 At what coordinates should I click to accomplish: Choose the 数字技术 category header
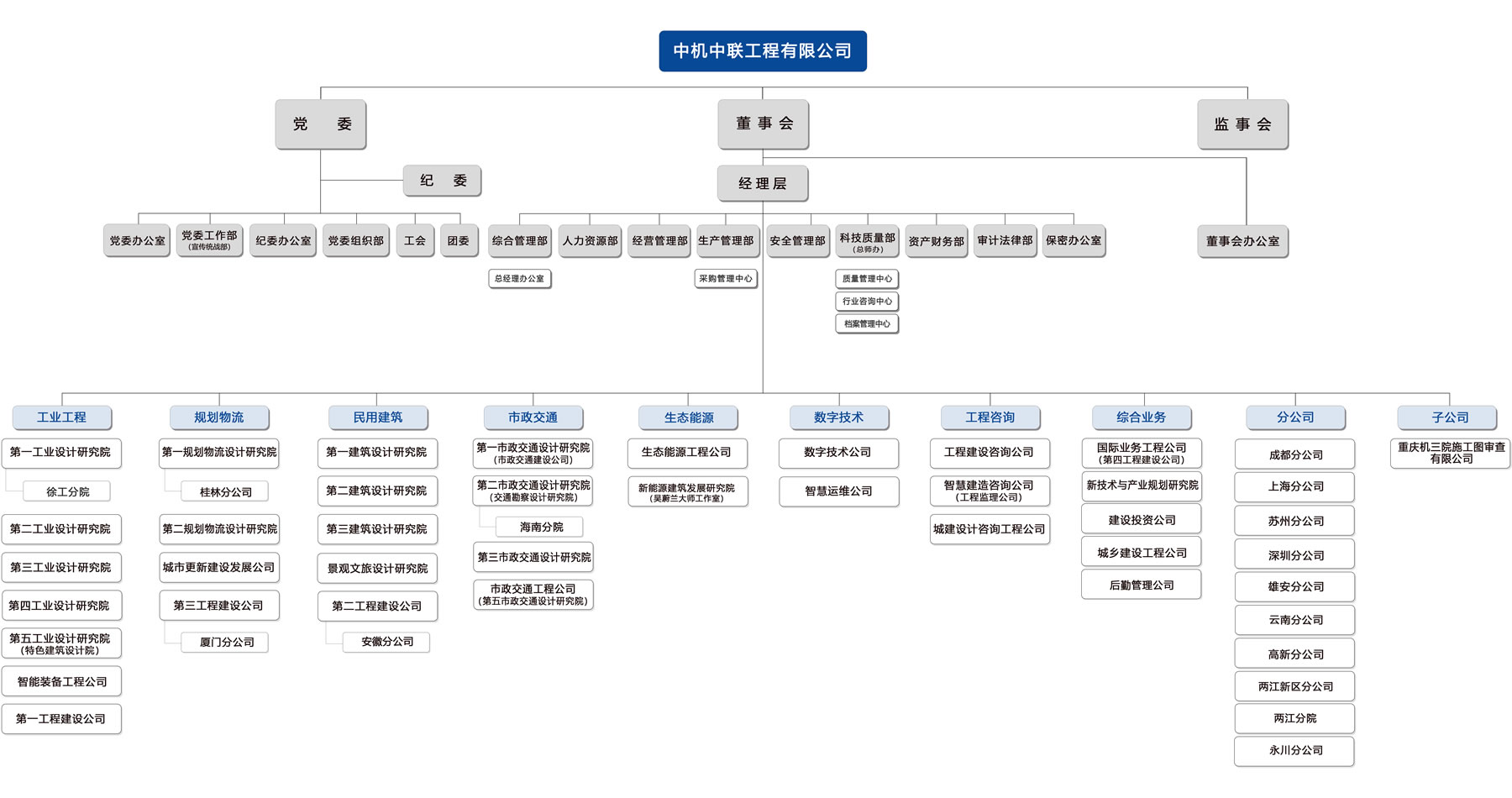[838, 417]
